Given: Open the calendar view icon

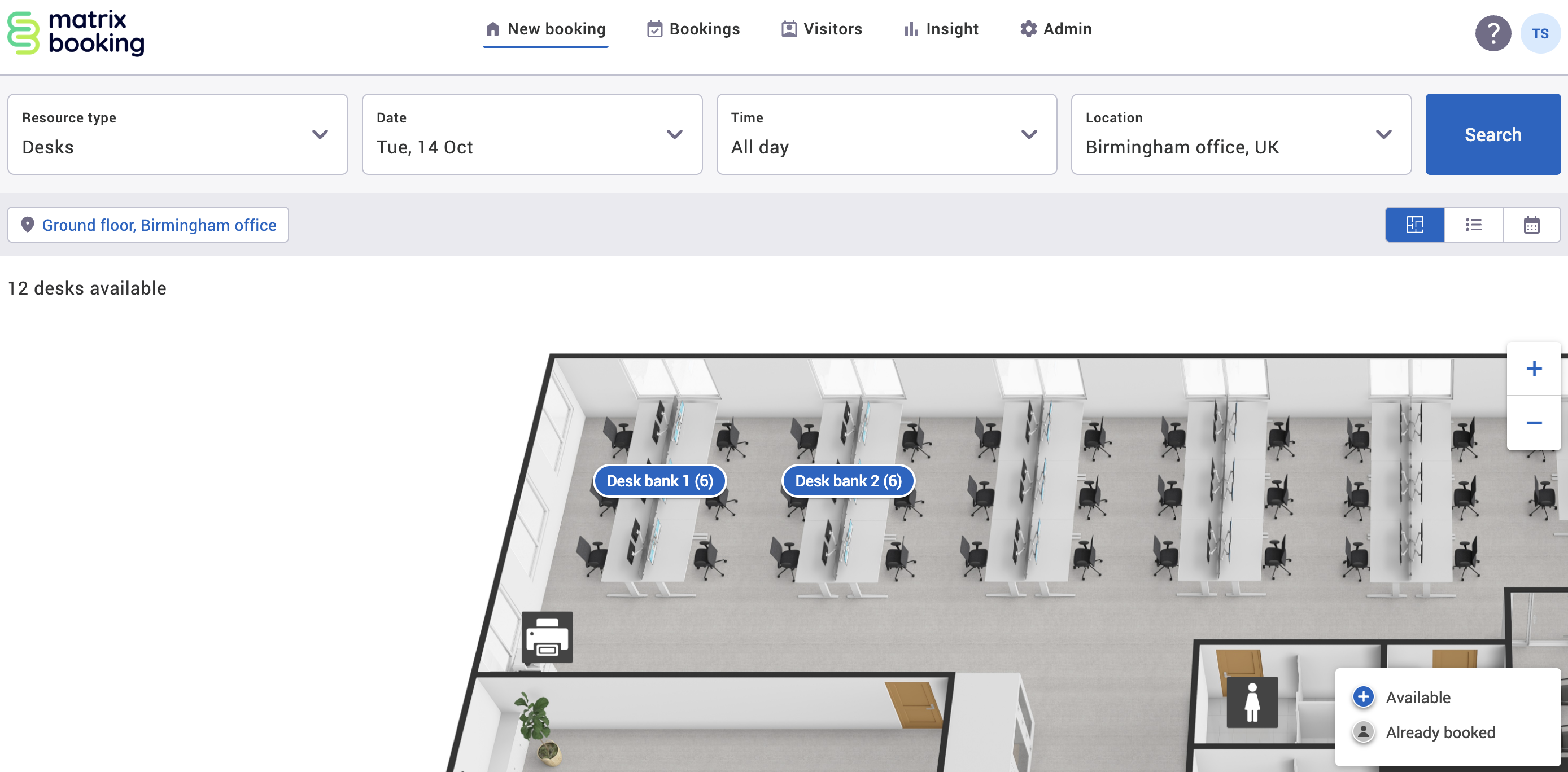Looking at the screenshot, I should point(1531,225).
